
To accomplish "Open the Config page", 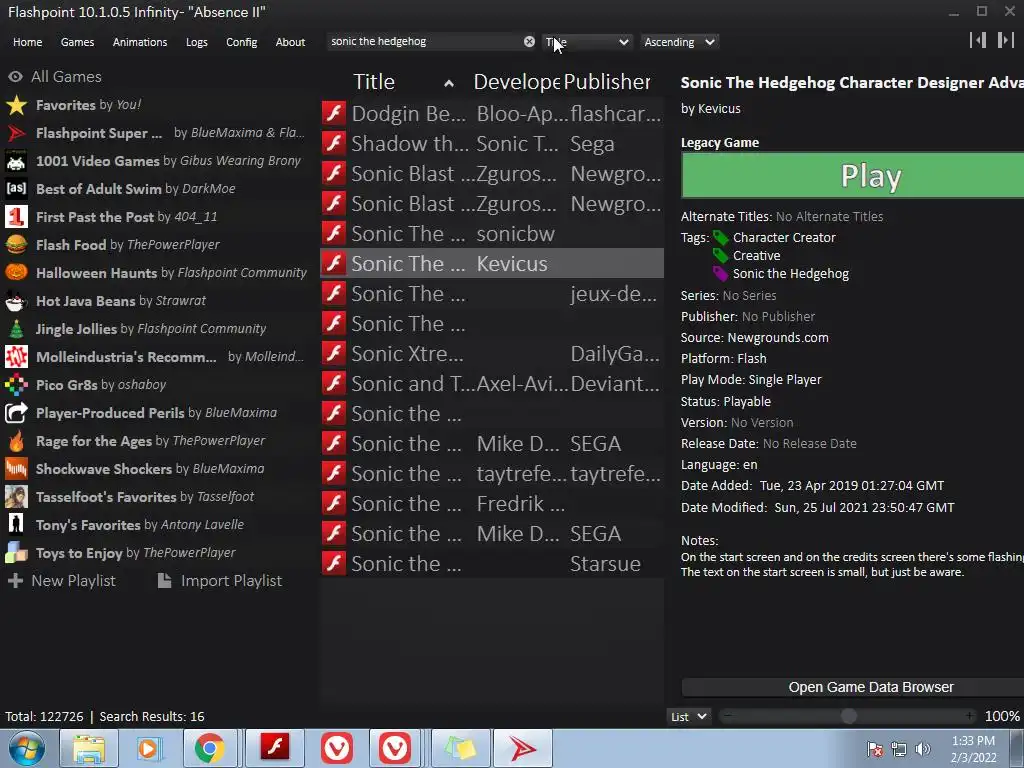I will pos(242,42).
